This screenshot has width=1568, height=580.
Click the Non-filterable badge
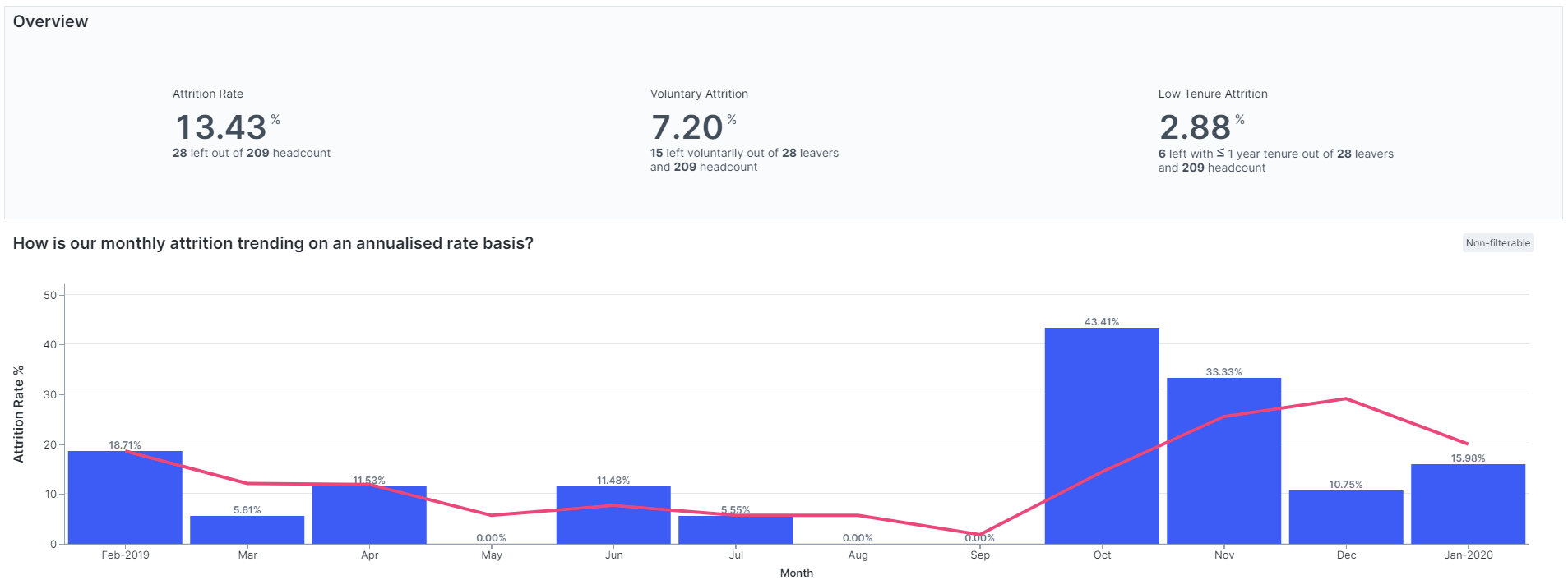1497,243
